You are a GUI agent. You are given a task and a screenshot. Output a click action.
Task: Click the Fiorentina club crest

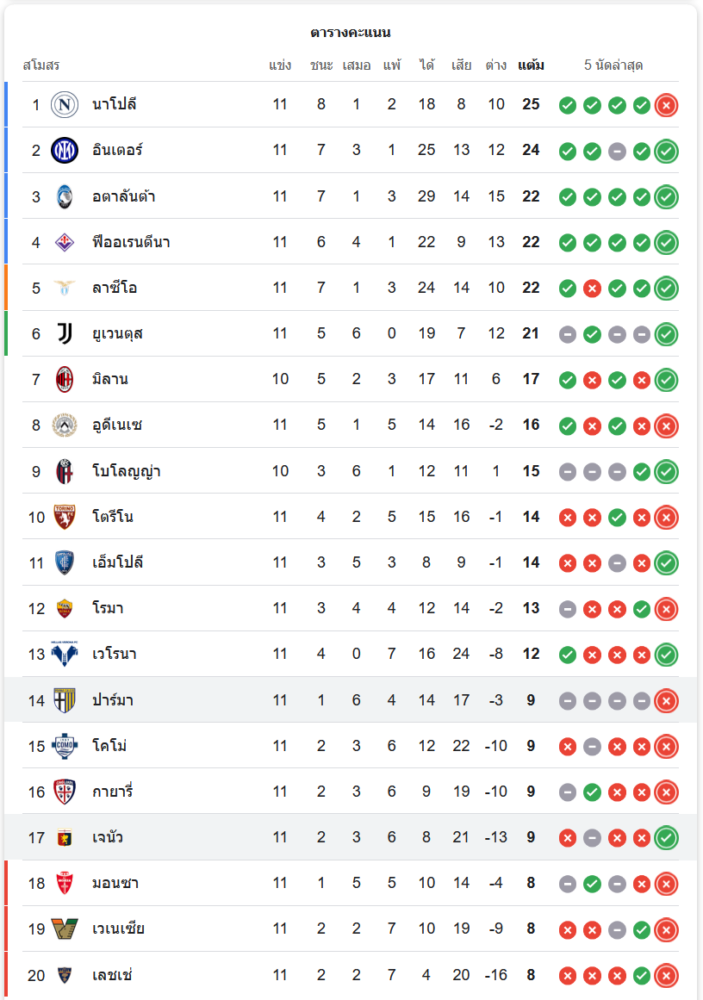click(65, 242)
